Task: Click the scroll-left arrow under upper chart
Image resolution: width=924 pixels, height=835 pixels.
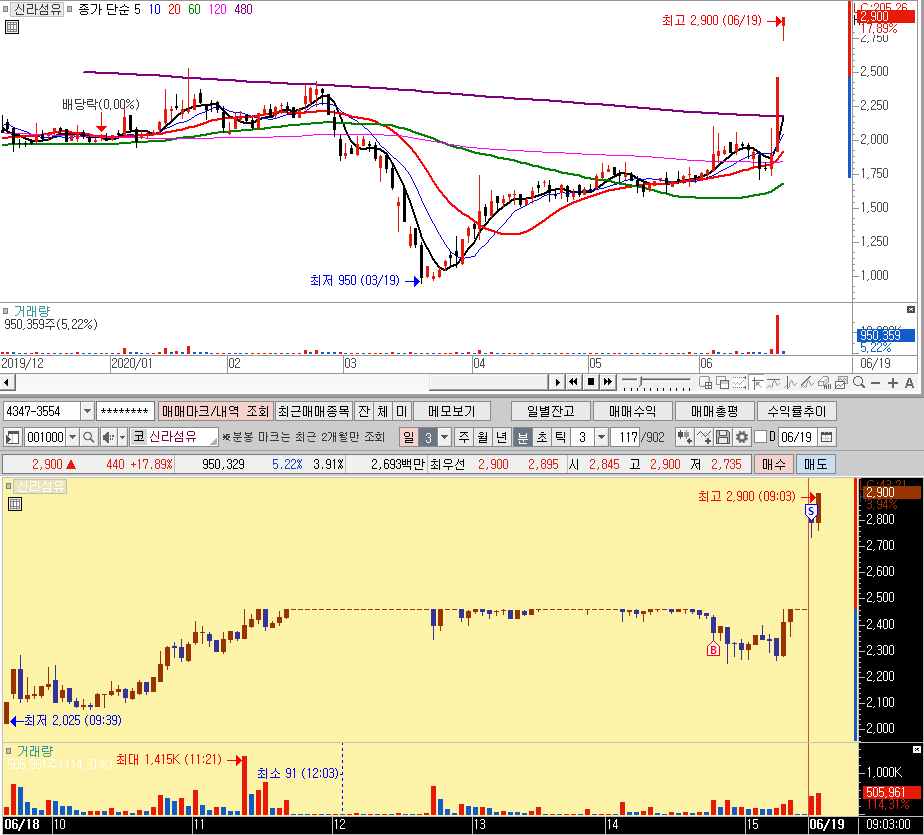Action: click(x=6, y=382)
